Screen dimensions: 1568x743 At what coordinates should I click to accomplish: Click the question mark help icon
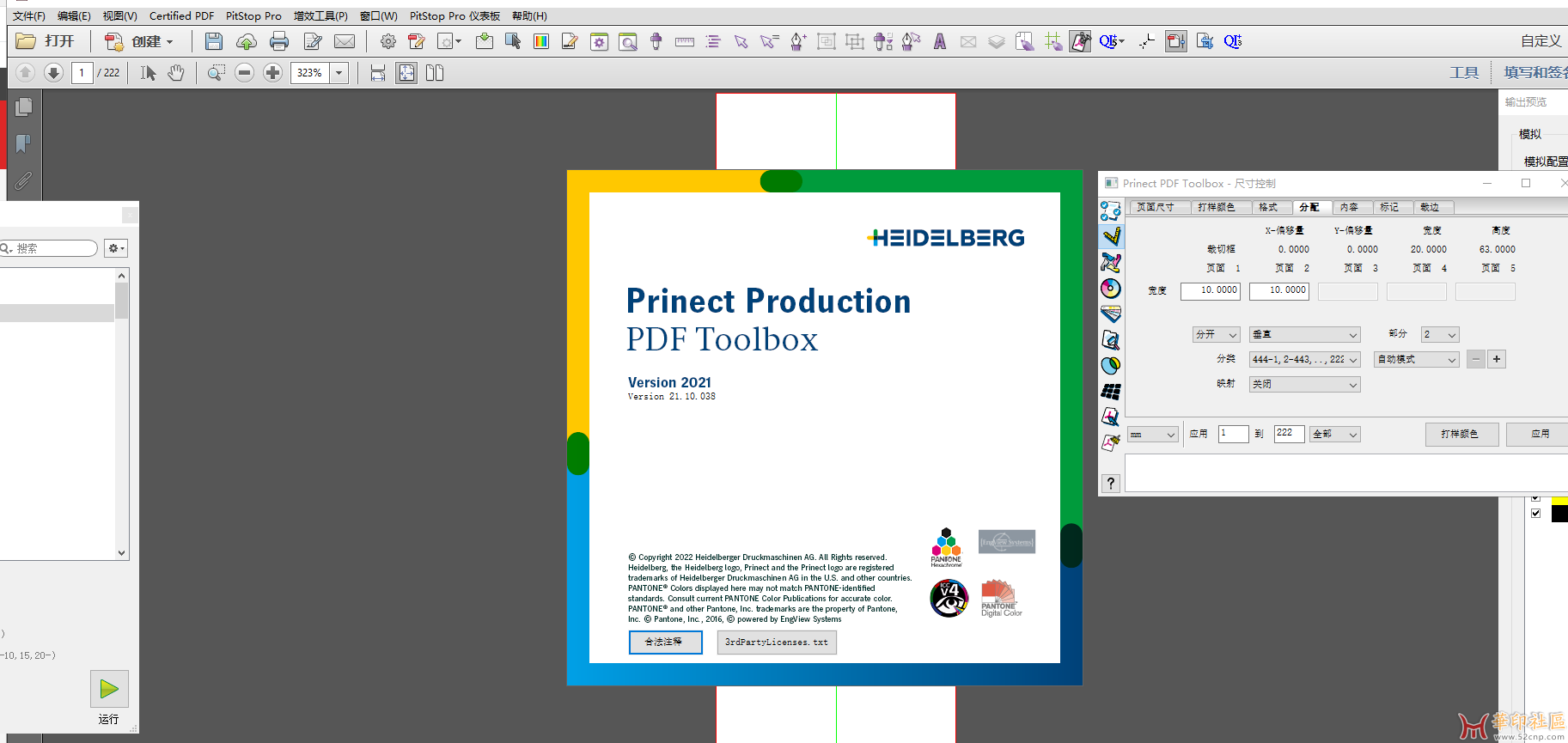tap(1111, 484)
